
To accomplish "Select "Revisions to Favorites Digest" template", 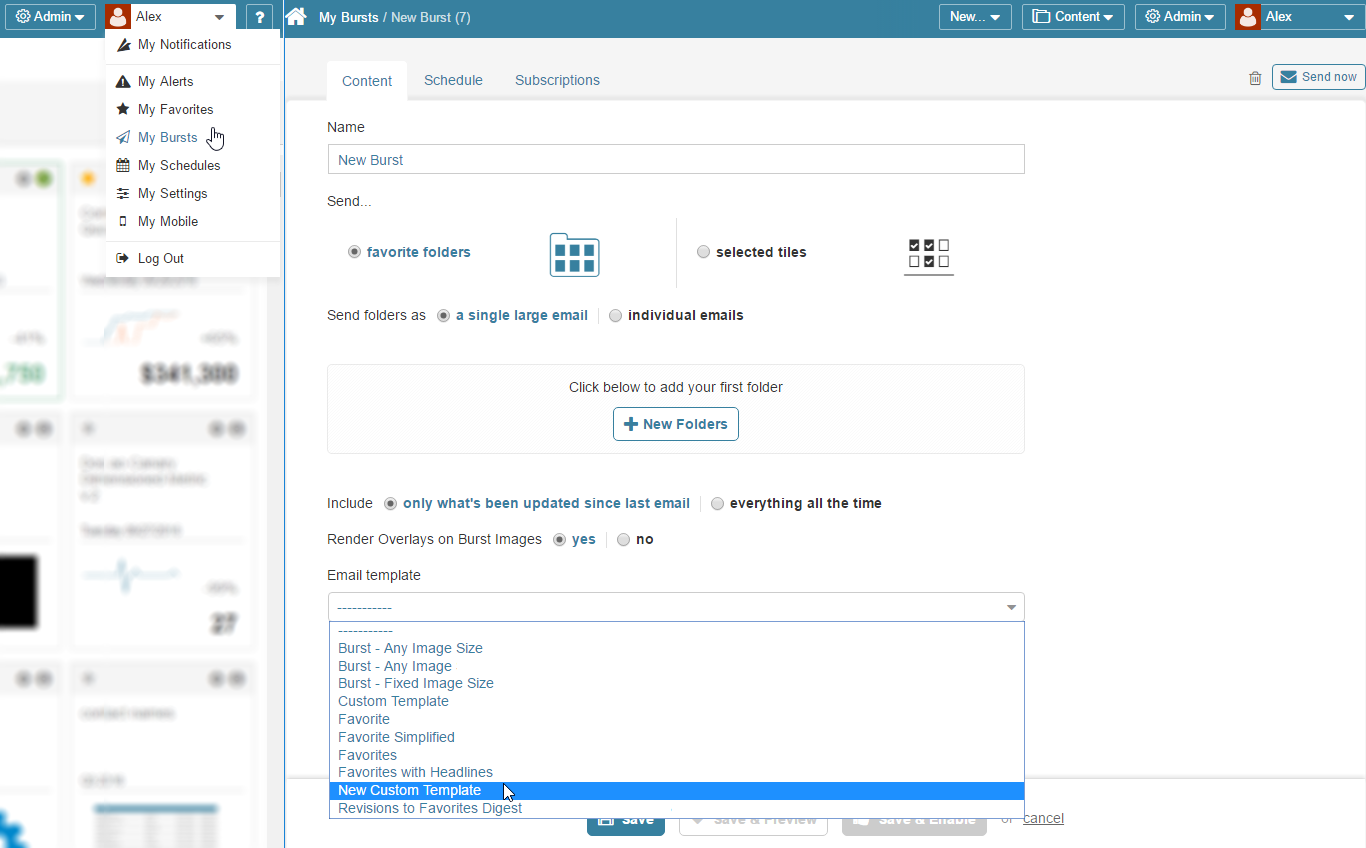I will click(x=676, y=808).
